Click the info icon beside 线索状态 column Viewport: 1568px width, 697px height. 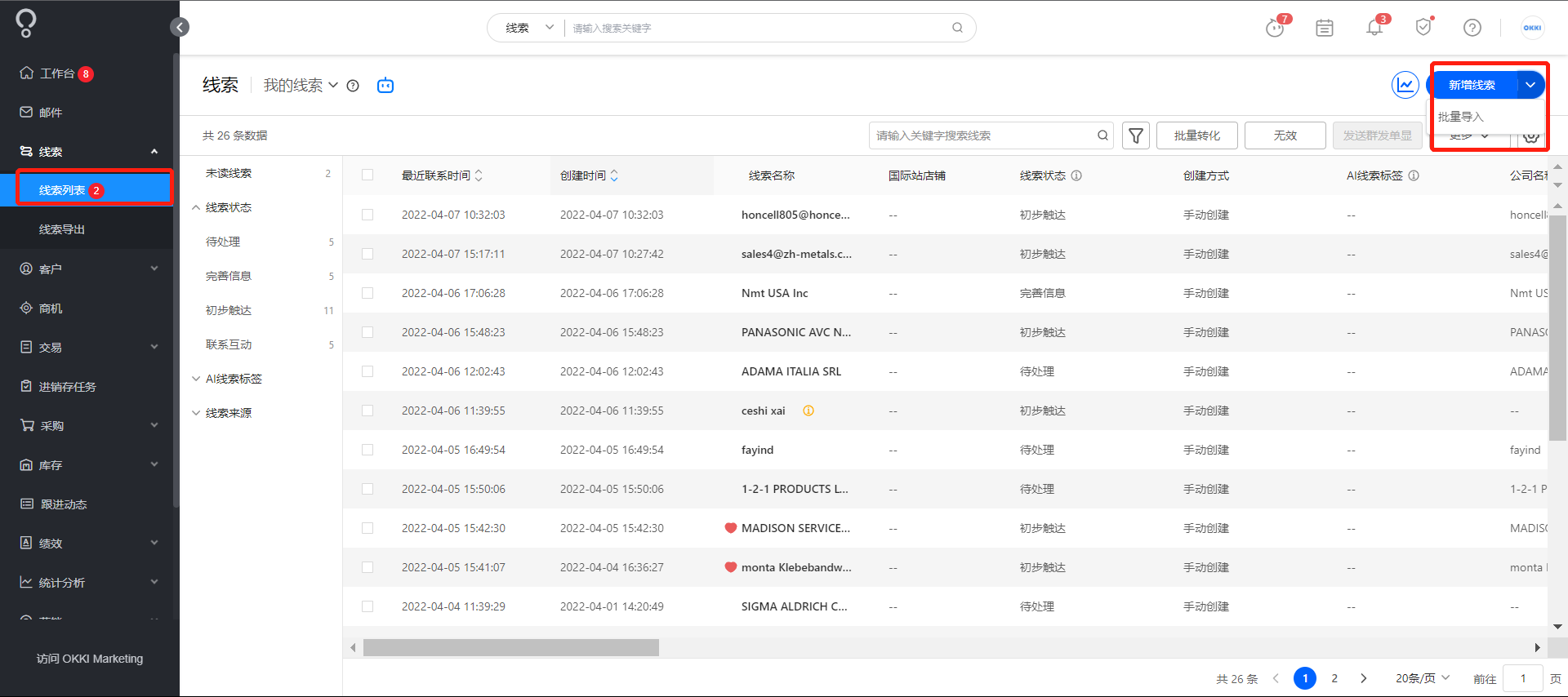click(1076, 175)
